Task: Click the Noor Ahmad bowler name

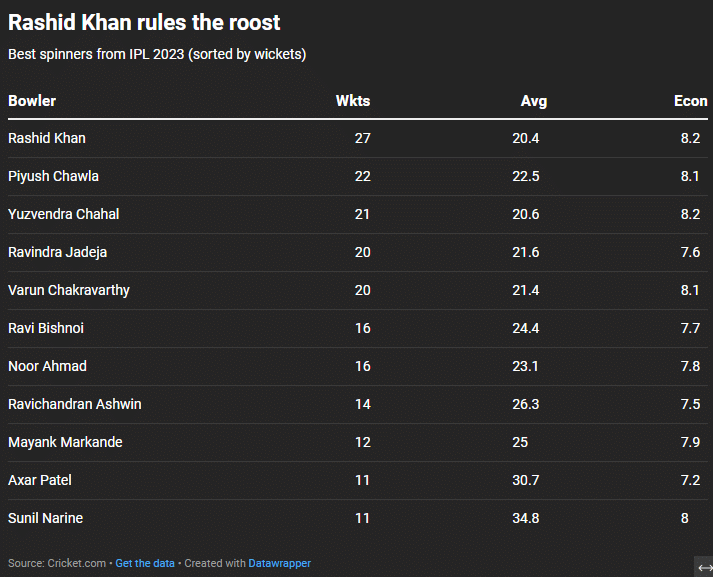Action: point(47,366)
